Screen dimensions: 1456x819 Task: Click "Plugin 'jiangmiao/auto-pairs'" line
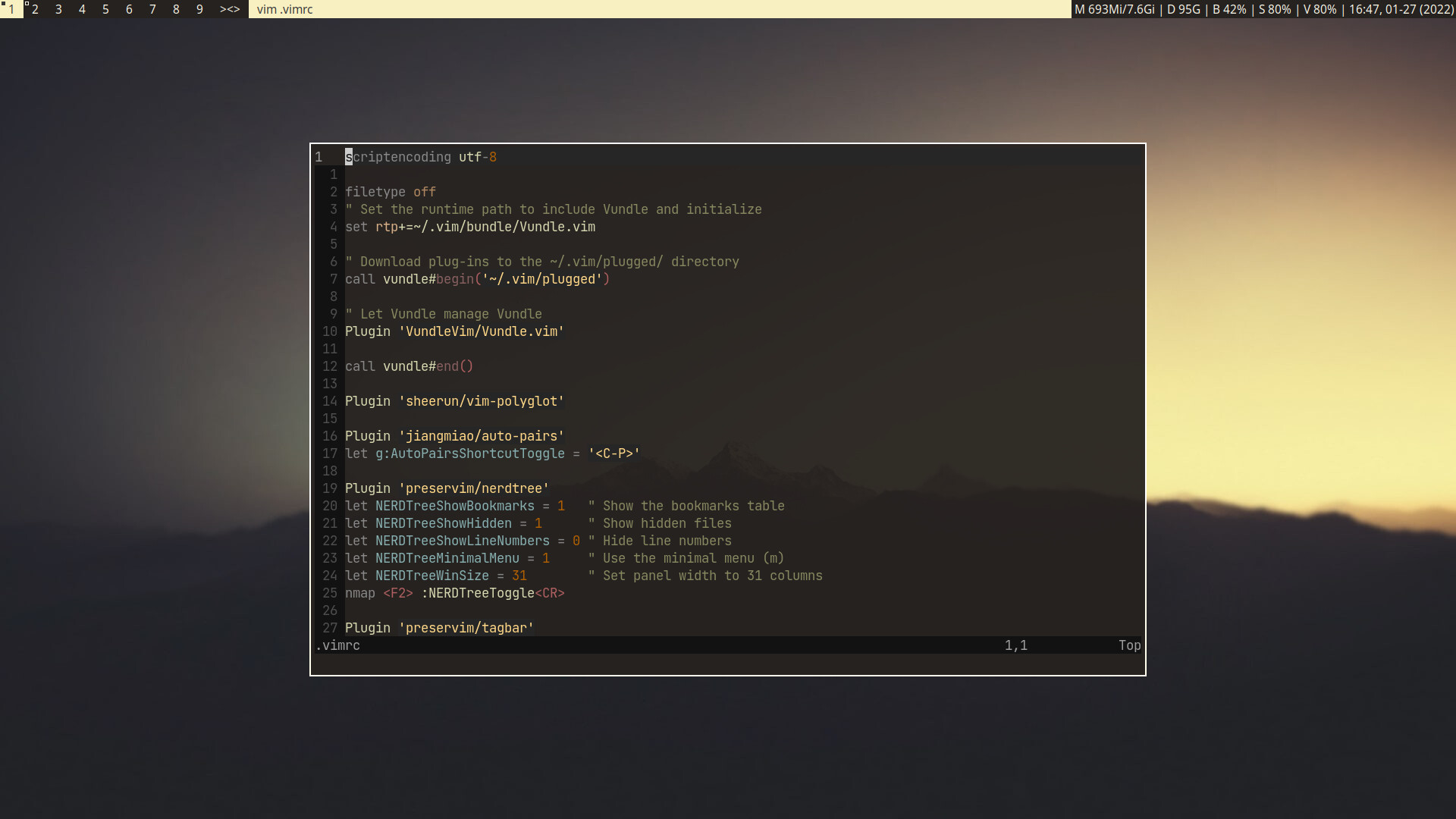click(x=455, y=436)
